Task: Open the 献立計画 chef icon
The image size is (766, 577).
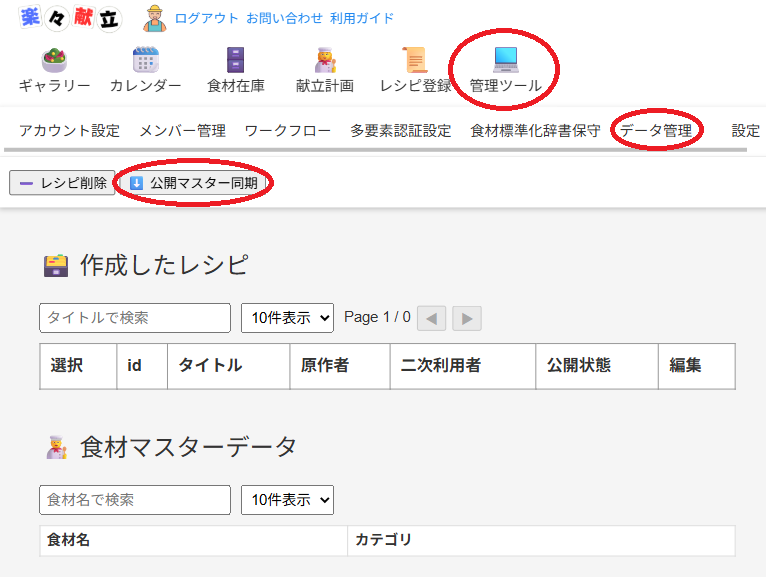Action: coord(325,60)
